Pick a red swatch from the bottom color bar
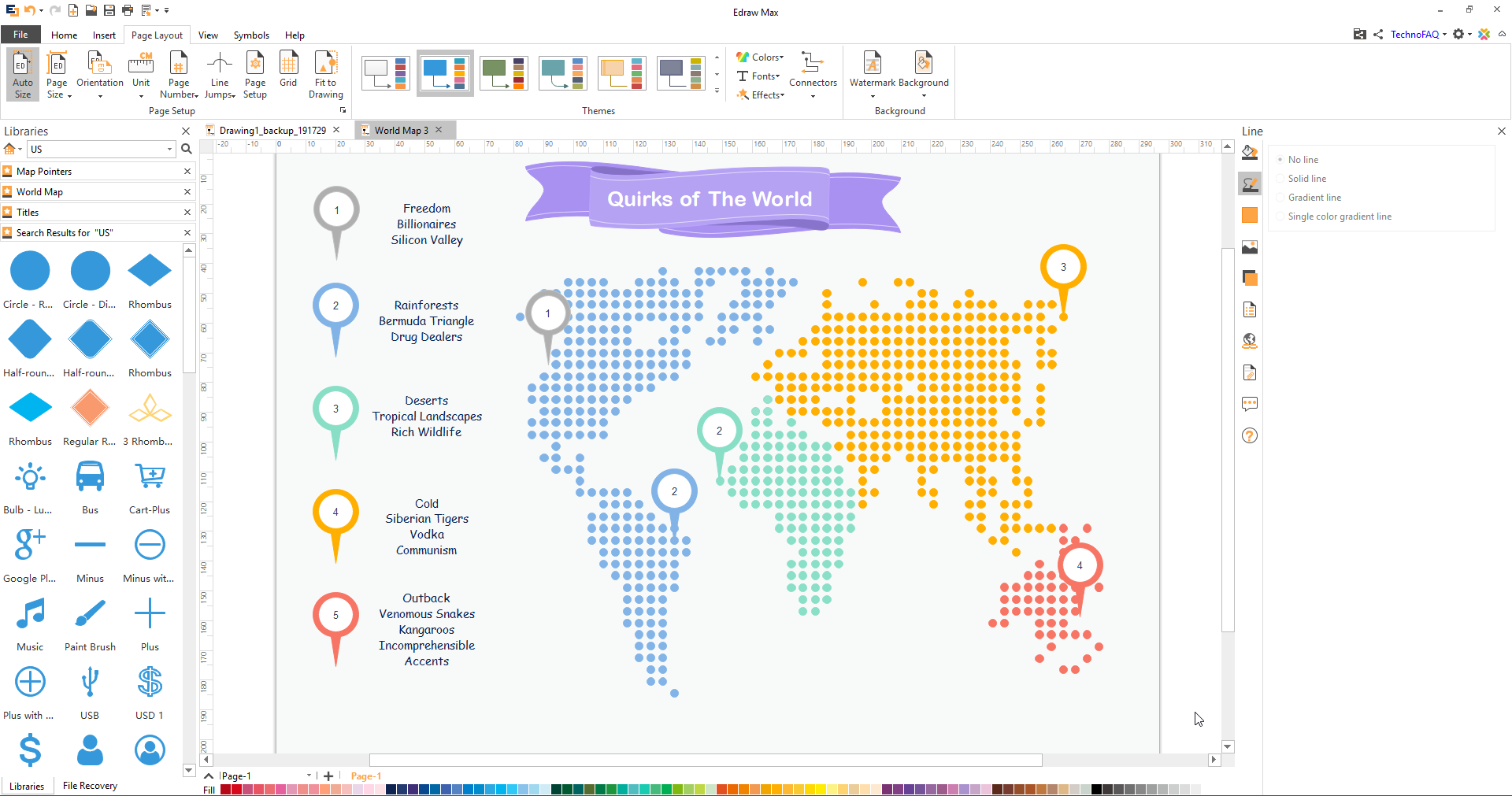This screenshot has height=796, width=1512. (x=236, y=790)
